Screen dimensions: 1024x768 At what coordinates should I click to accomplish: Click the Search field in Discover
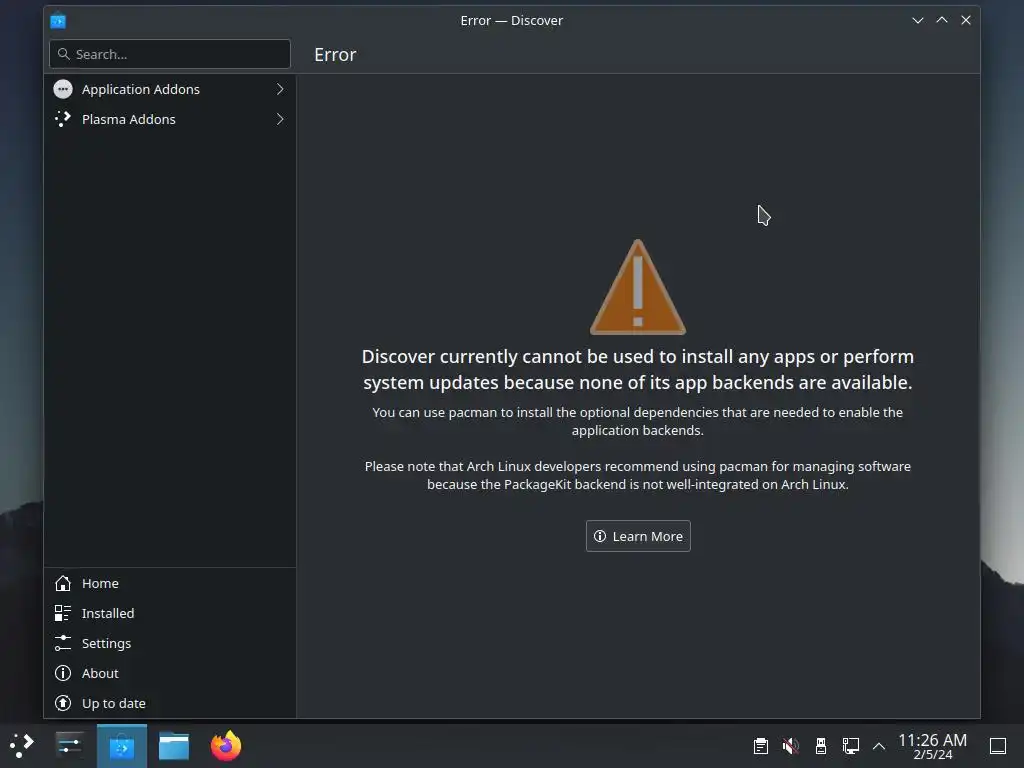point(170,54)
